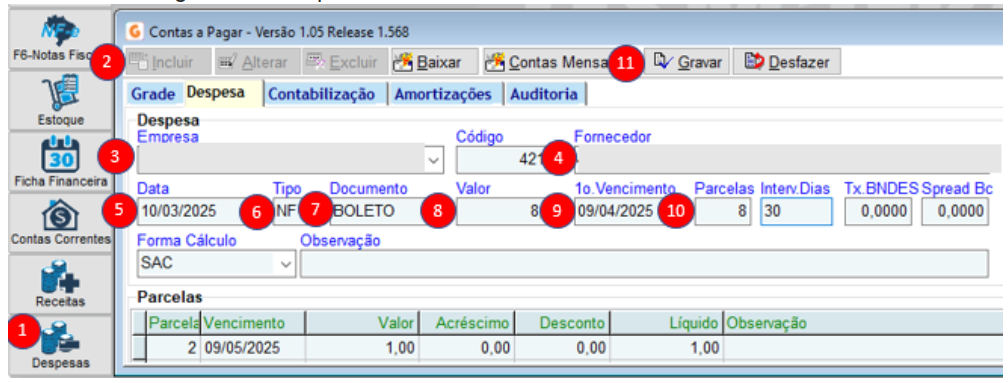Image resolution: width=1008 pixels, height=383 pixels.
Task: Click the Tx.BNDES field
Action: tap(878, 211)
